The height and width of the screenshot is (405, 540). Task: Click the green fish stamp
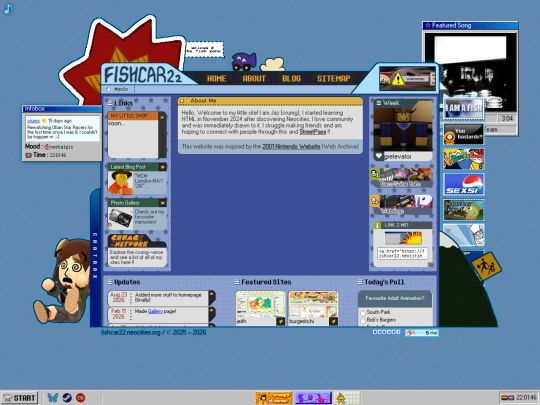click(464, 210)
